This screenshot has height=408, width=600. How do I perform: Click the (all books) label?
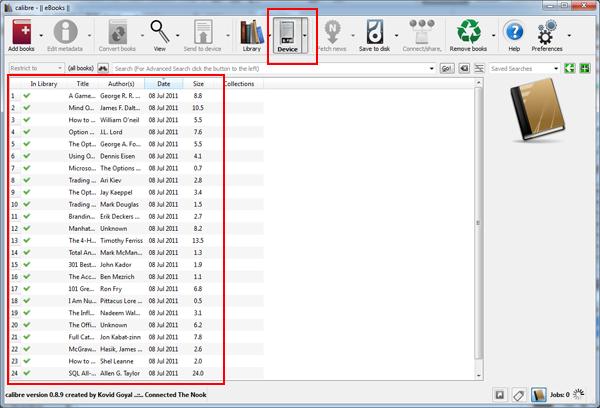(81, 69)
